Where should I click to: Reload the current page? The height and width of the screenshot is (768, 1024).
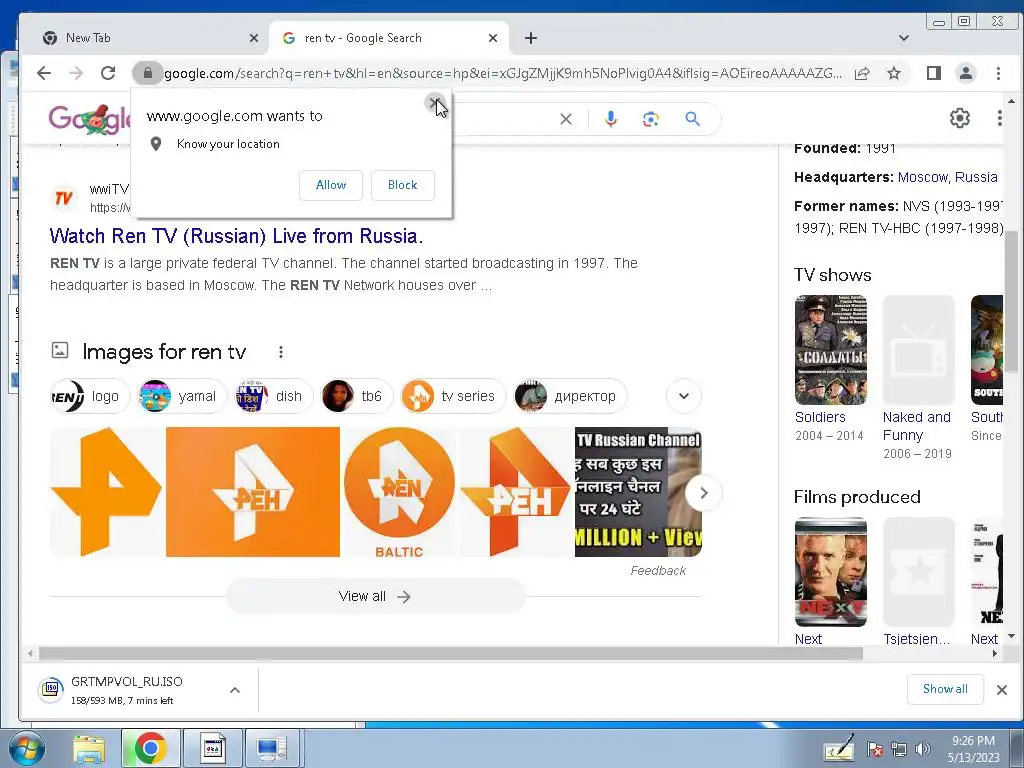pyautogui.click(x=108, y=73)
